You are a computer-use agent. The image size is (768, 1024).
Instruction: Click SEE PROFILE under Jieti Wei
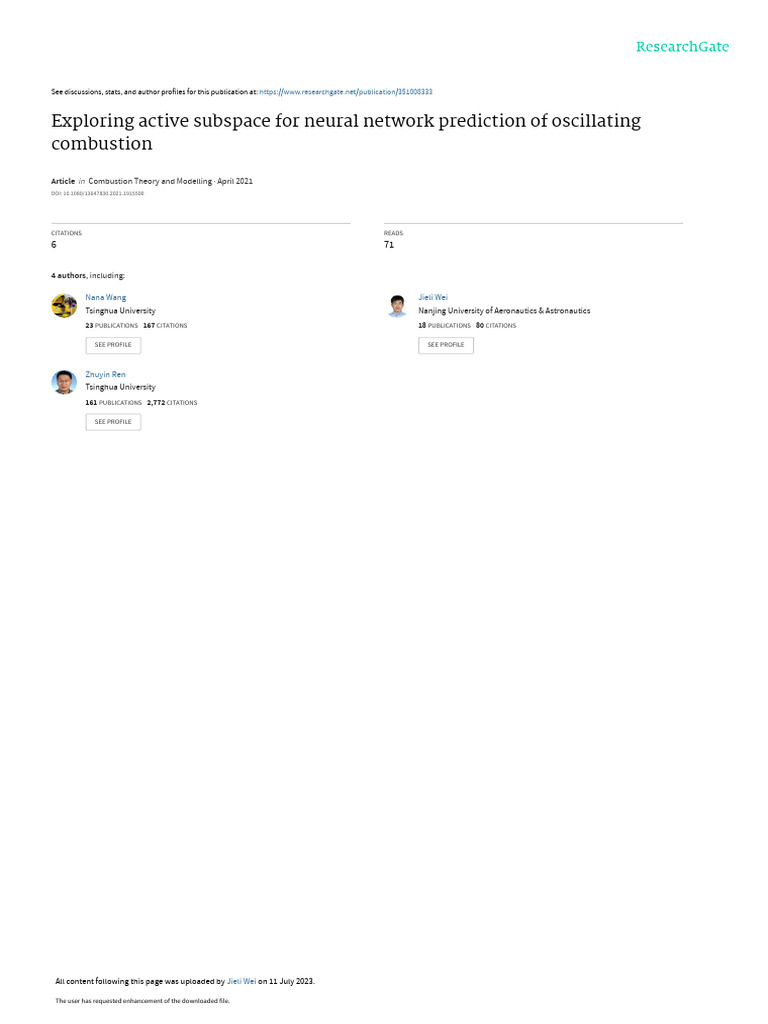click(x=446, y=345)
